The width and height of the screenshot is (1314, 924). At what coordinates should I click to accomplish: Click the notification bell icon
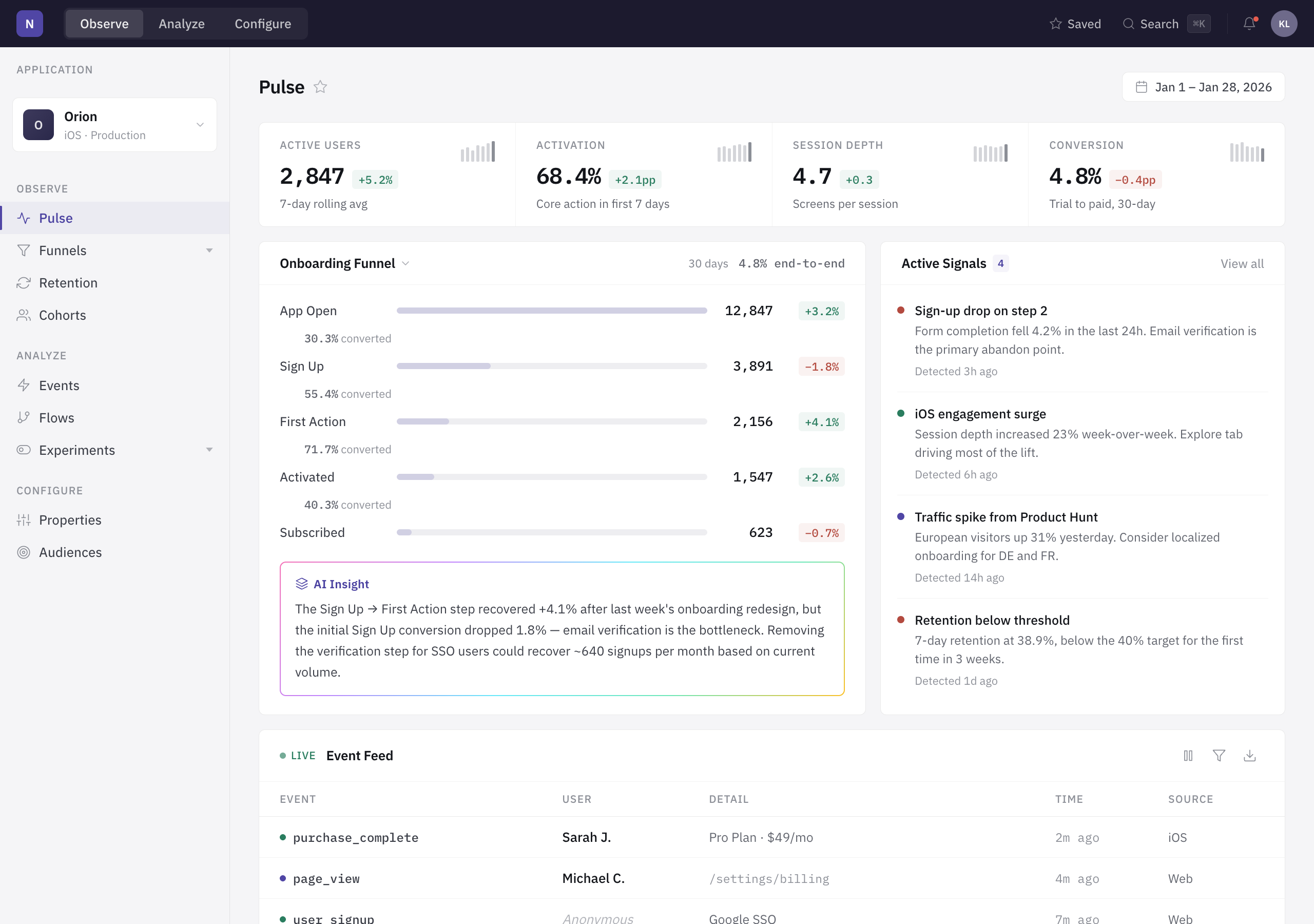1249,24
